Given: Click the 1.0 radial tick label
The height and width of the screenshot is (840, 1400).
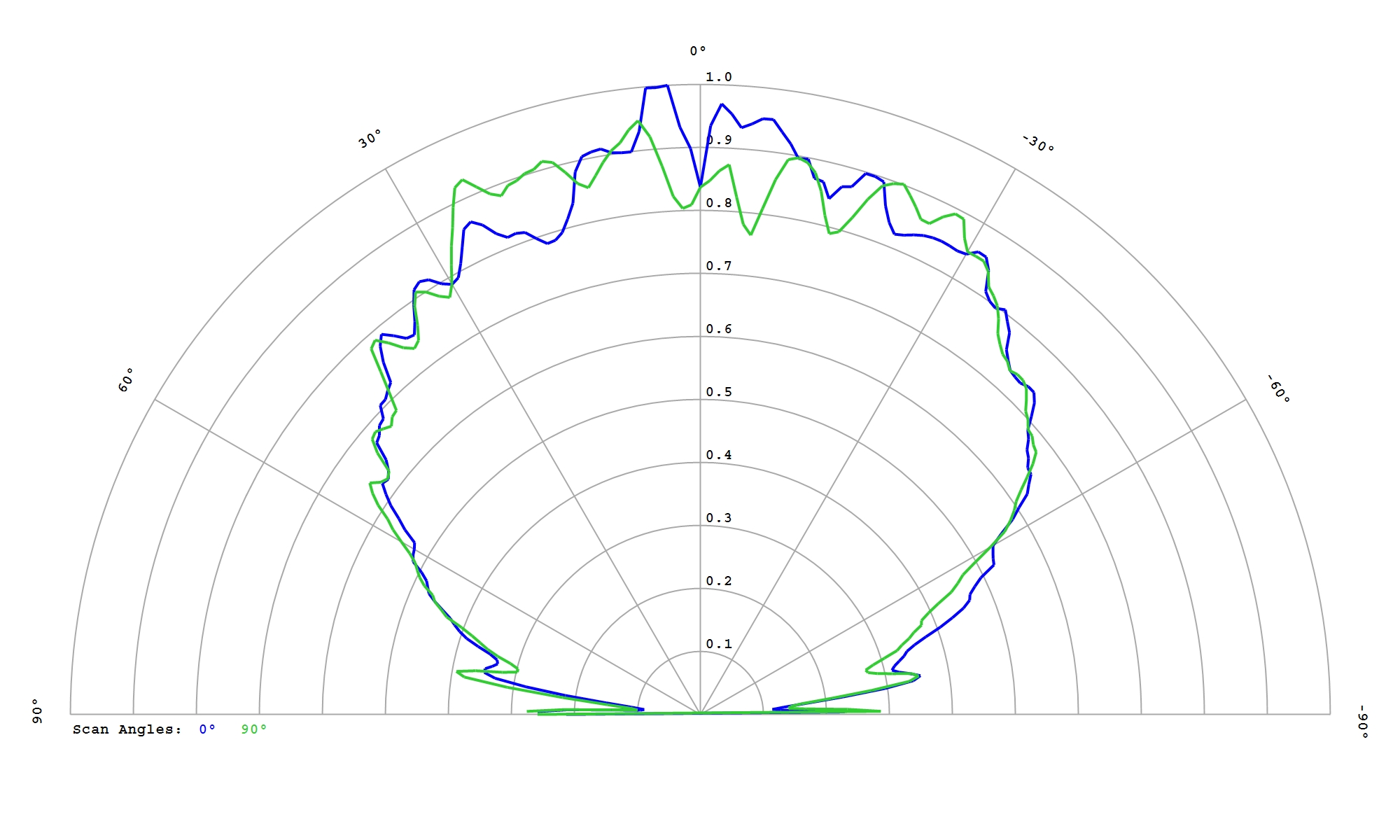Looking at the screenshot, I should coord(719,77).
